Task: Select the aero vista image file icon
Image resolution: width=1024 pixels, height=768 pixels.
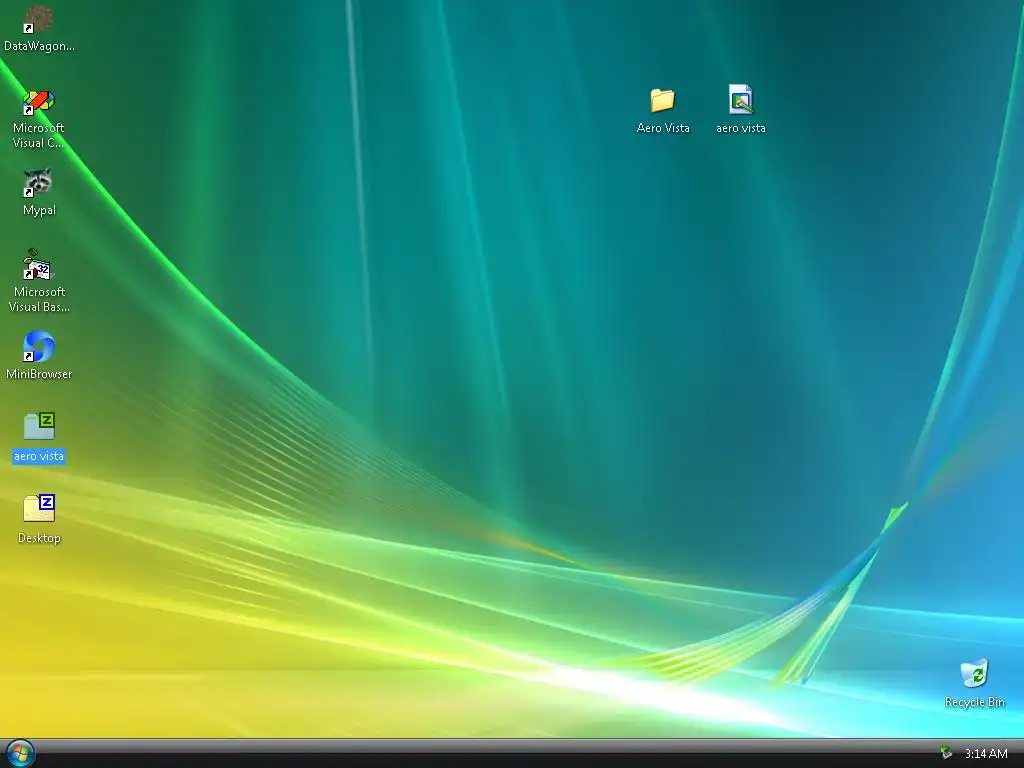Action: (741, 99)
